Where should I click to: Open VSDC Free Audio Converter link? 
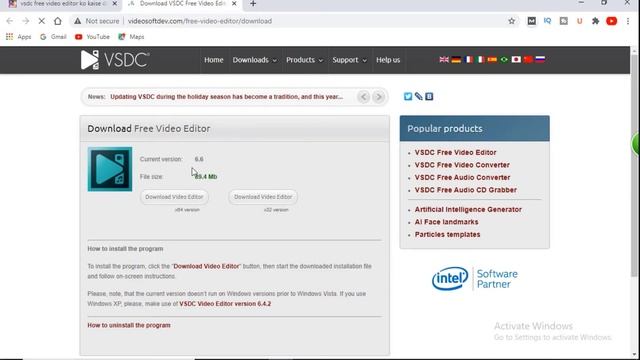pos(462,178)
